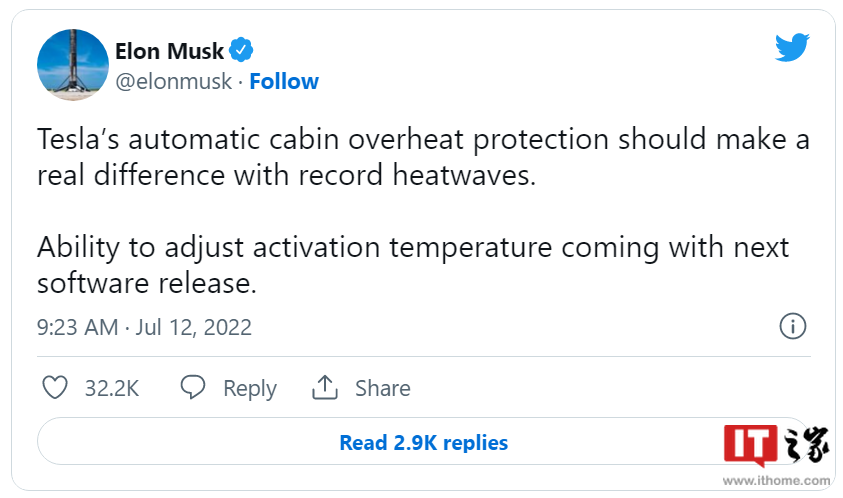Click the www.ithome.com watermark text
This screenshot has height=498, width=843.
[x=779, y=482]
